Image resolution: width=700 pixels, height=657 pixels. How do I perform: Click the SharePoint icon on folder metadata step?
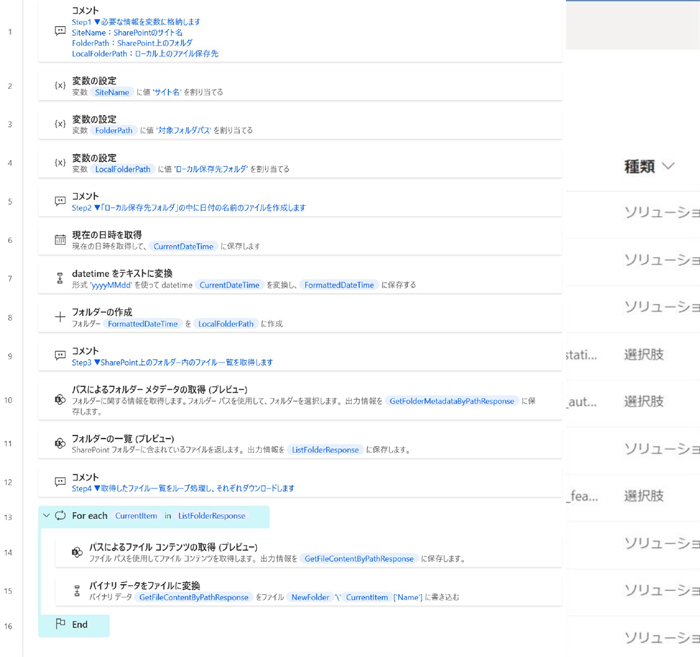[x=60, y=400]
